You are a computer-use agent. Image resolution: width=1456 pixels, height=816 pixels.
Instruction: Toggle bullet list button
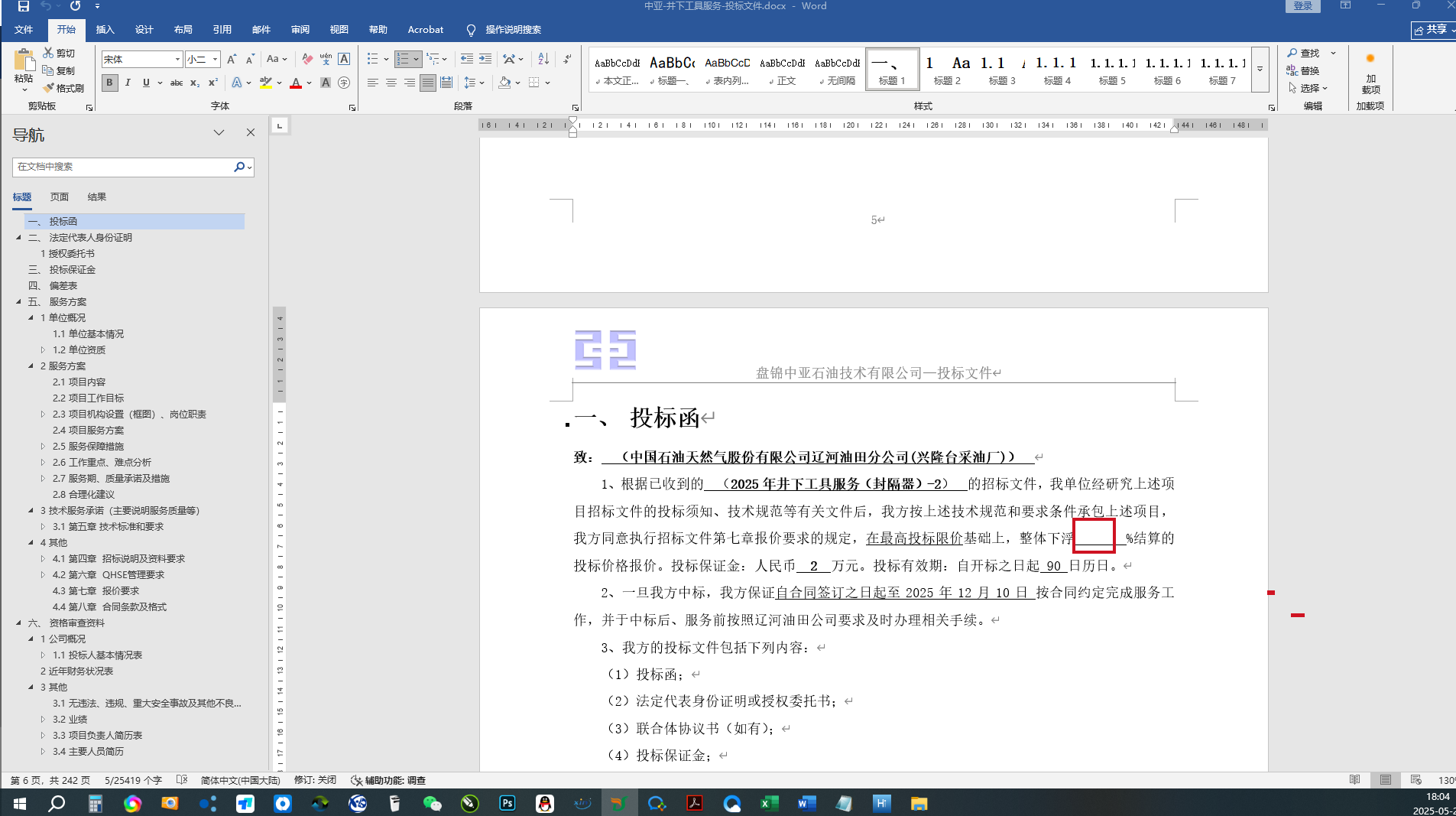point(372,59)
